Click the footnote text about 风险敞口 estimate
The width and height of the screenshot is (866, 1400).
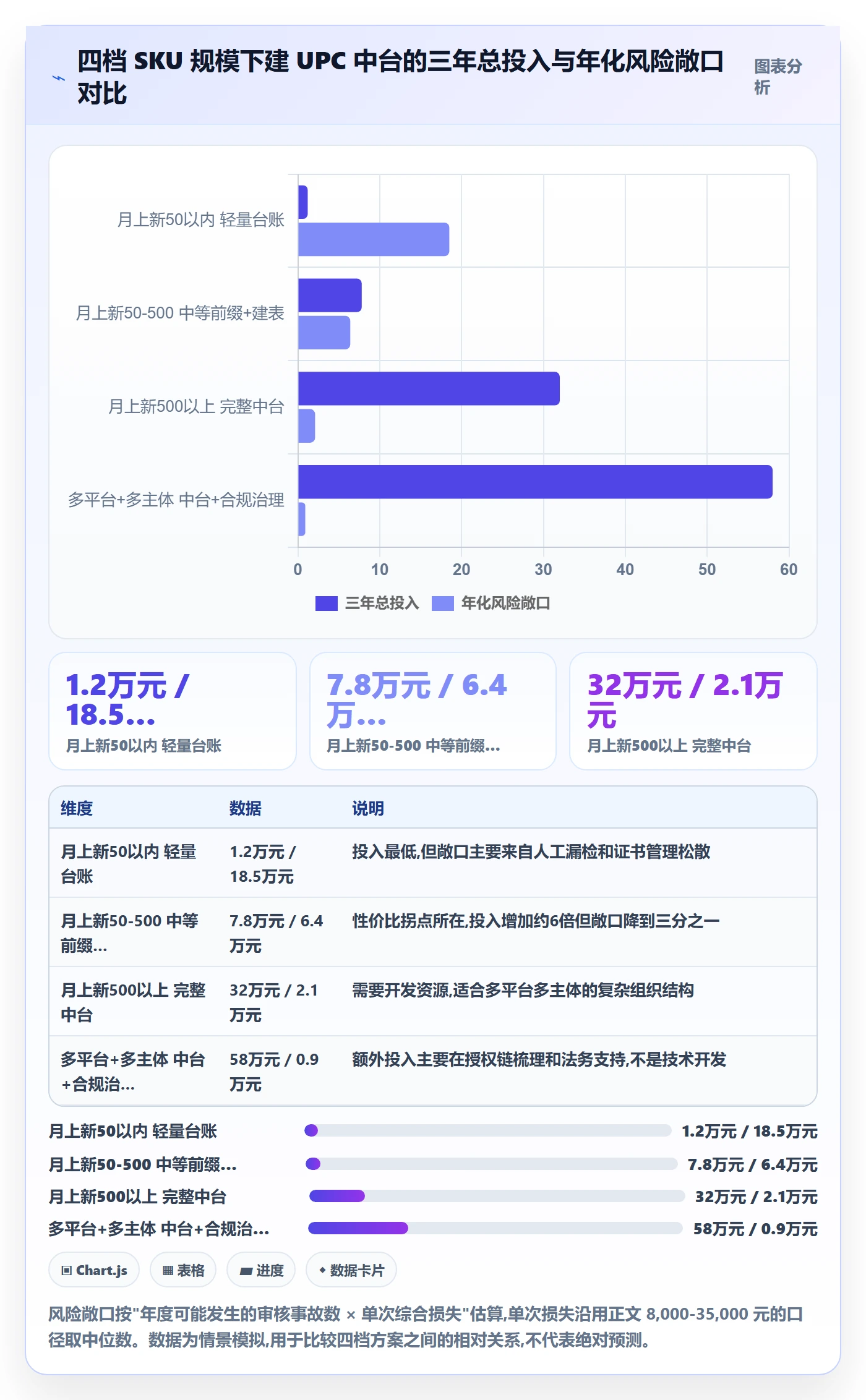(x=426, y=1326)
